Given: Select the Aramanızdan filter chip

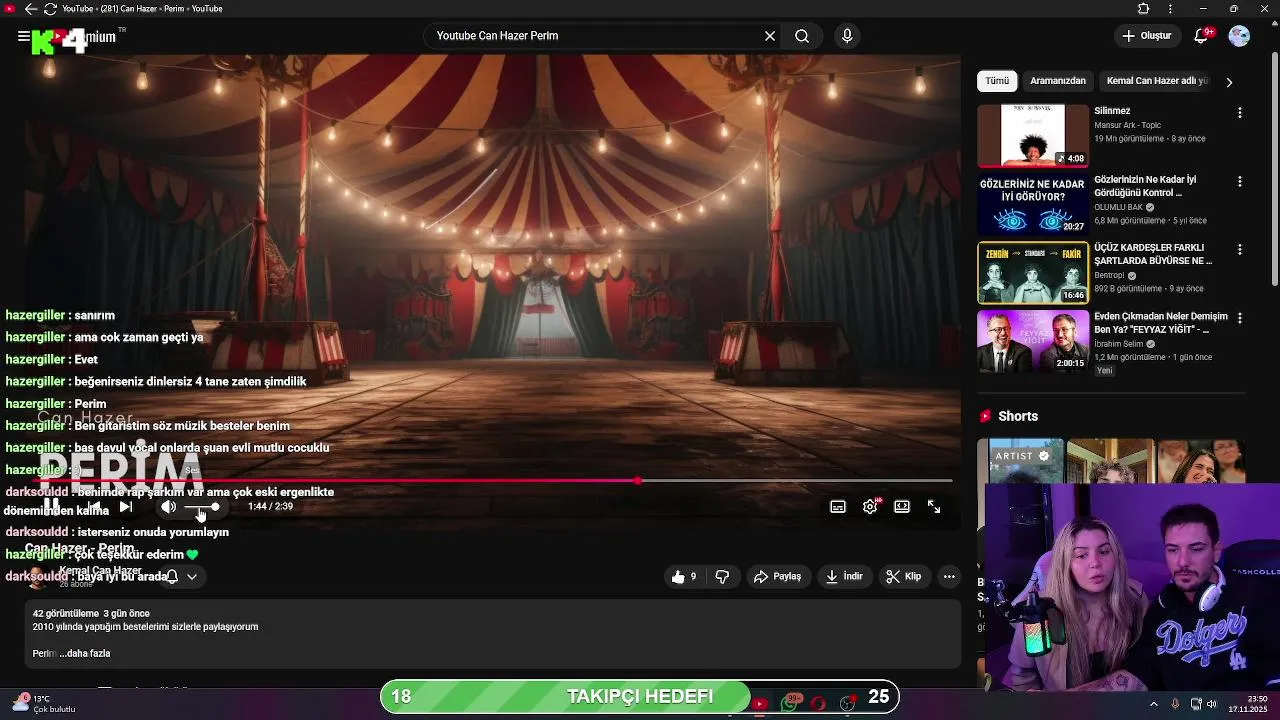Looking at the screenshot, I should click(x=1058, y=81).
